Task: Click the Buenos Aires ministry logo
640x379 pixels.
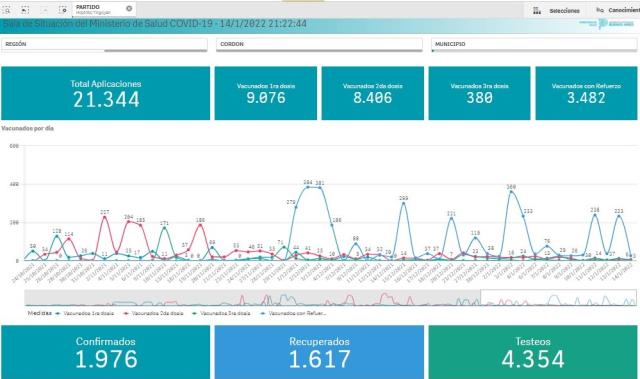Action: [607, 24]
